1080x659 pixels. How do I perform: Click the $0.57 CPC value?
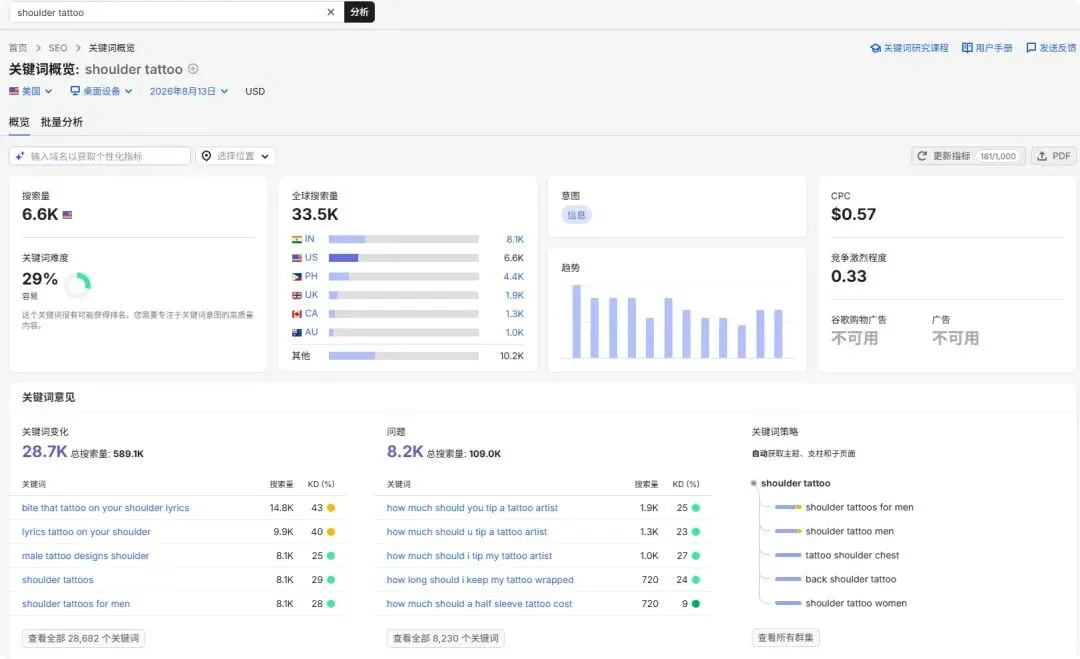(853, 214)
